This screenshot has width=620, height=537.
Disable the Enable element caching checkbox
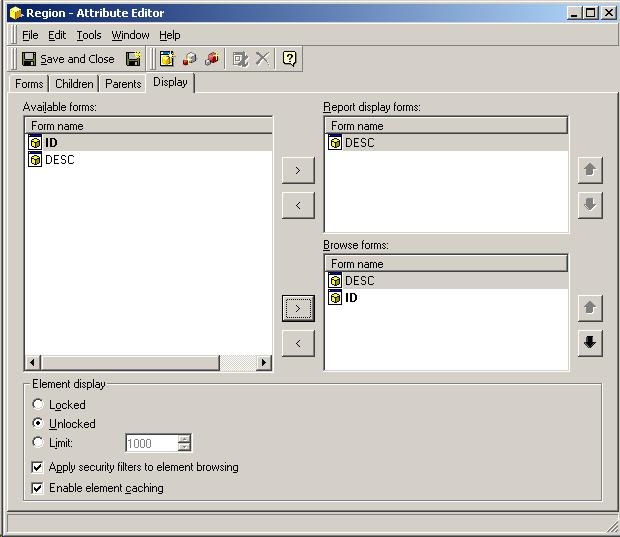(38, 488)
